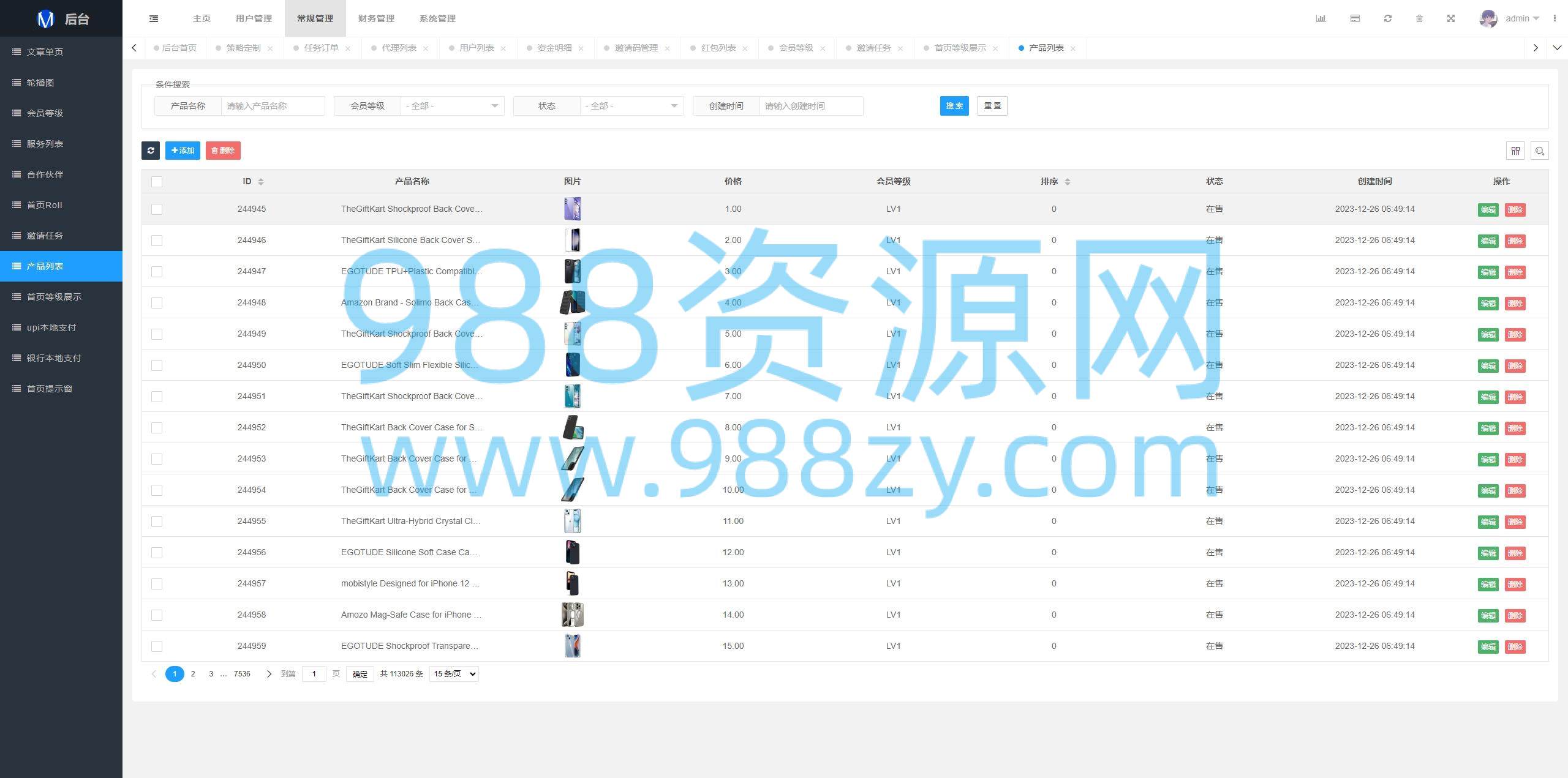Tick the checkbox for row 244958
The height and width of the screenshot is (778, 1568).
click(x=157, y=615)
